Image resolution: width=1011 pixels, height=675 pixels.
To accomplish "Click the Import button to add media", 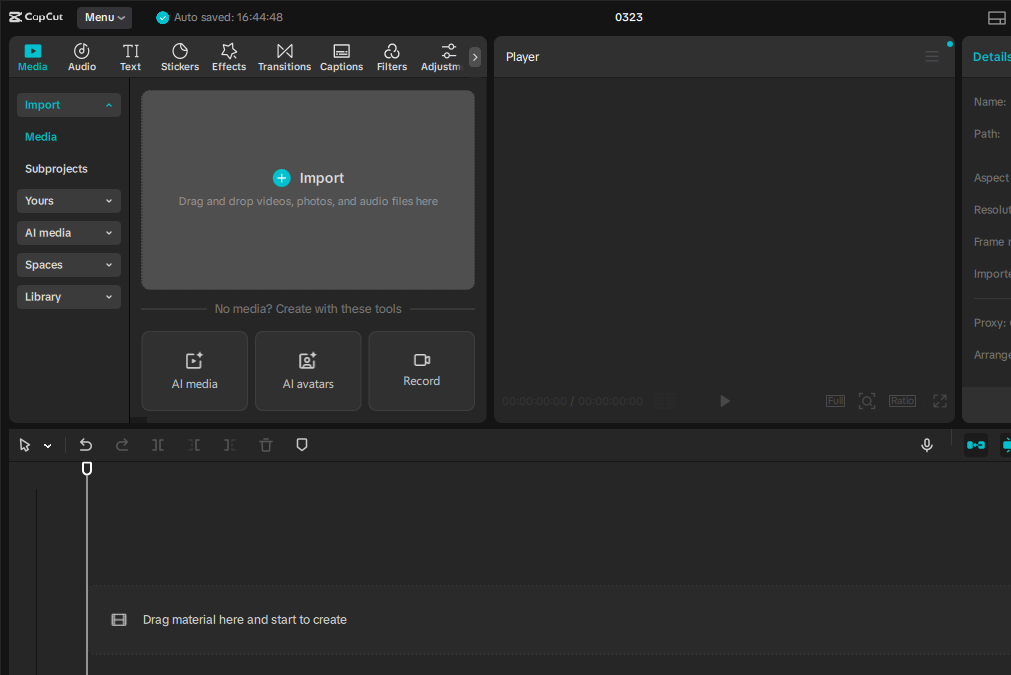I will (308, 178).
